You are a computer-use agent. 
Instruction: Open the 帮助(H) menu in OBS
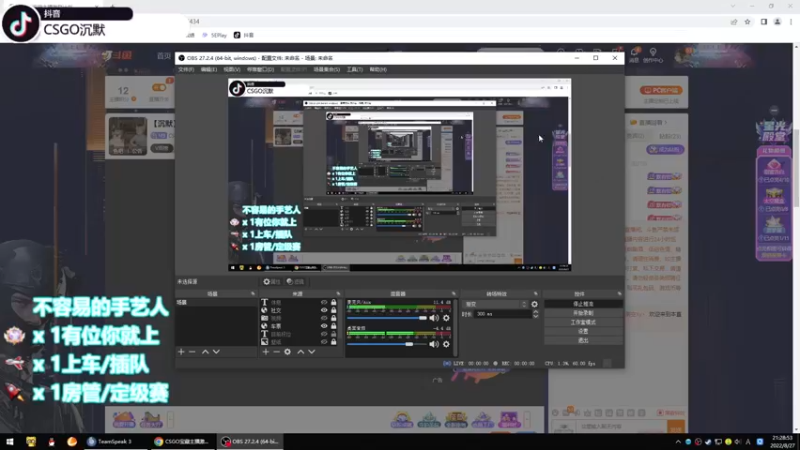click(x=378, y=69)
